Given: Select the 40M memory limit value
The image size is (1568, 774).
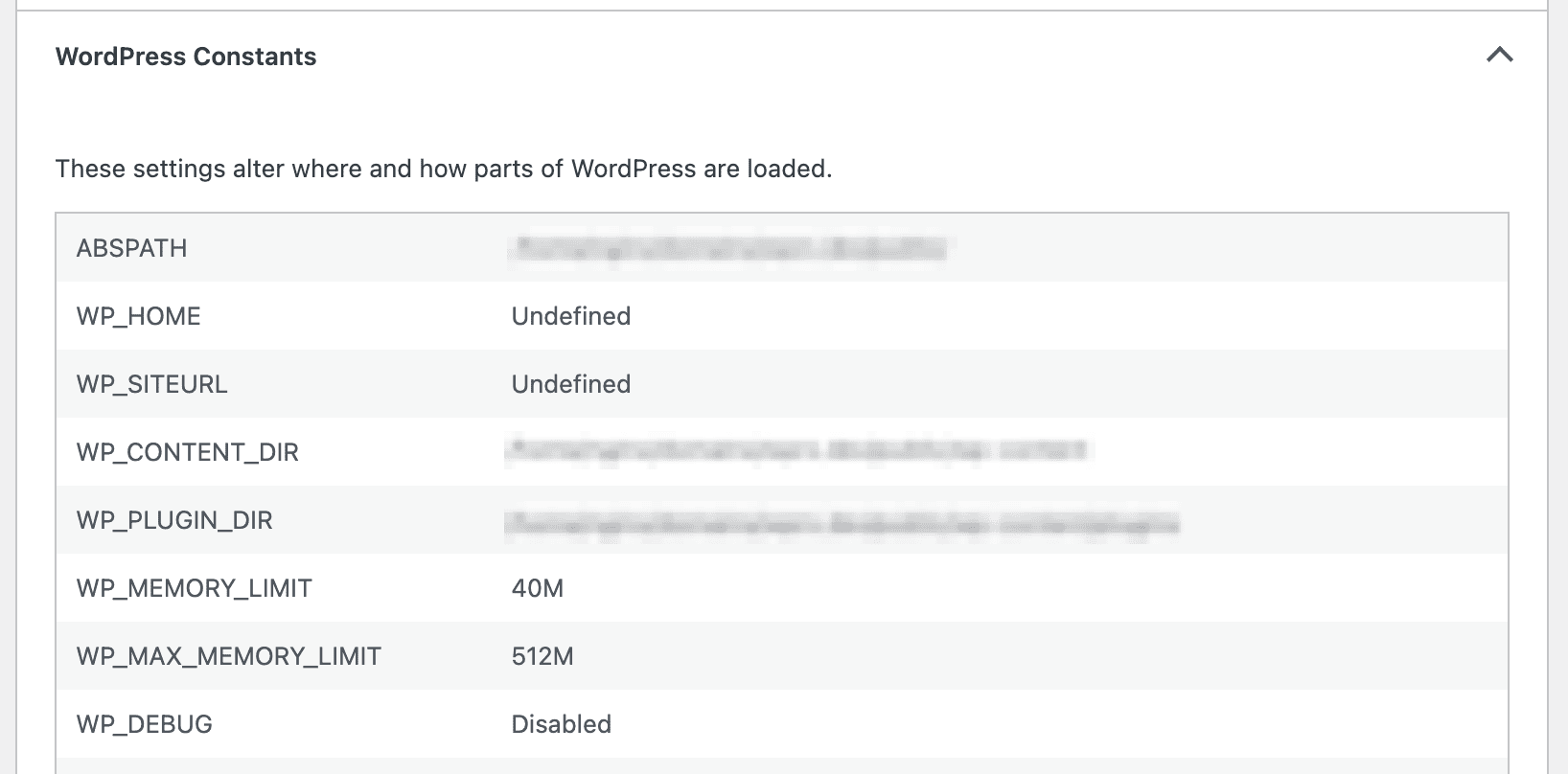Looking at the screenshot, I should point(538,587).
